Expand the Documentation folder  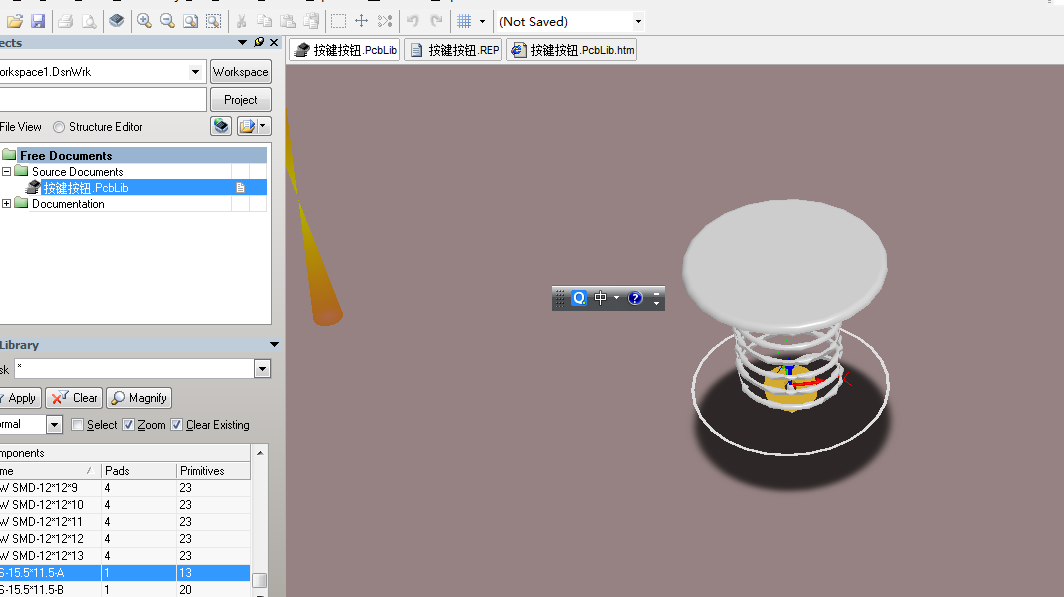click(7, 204)
